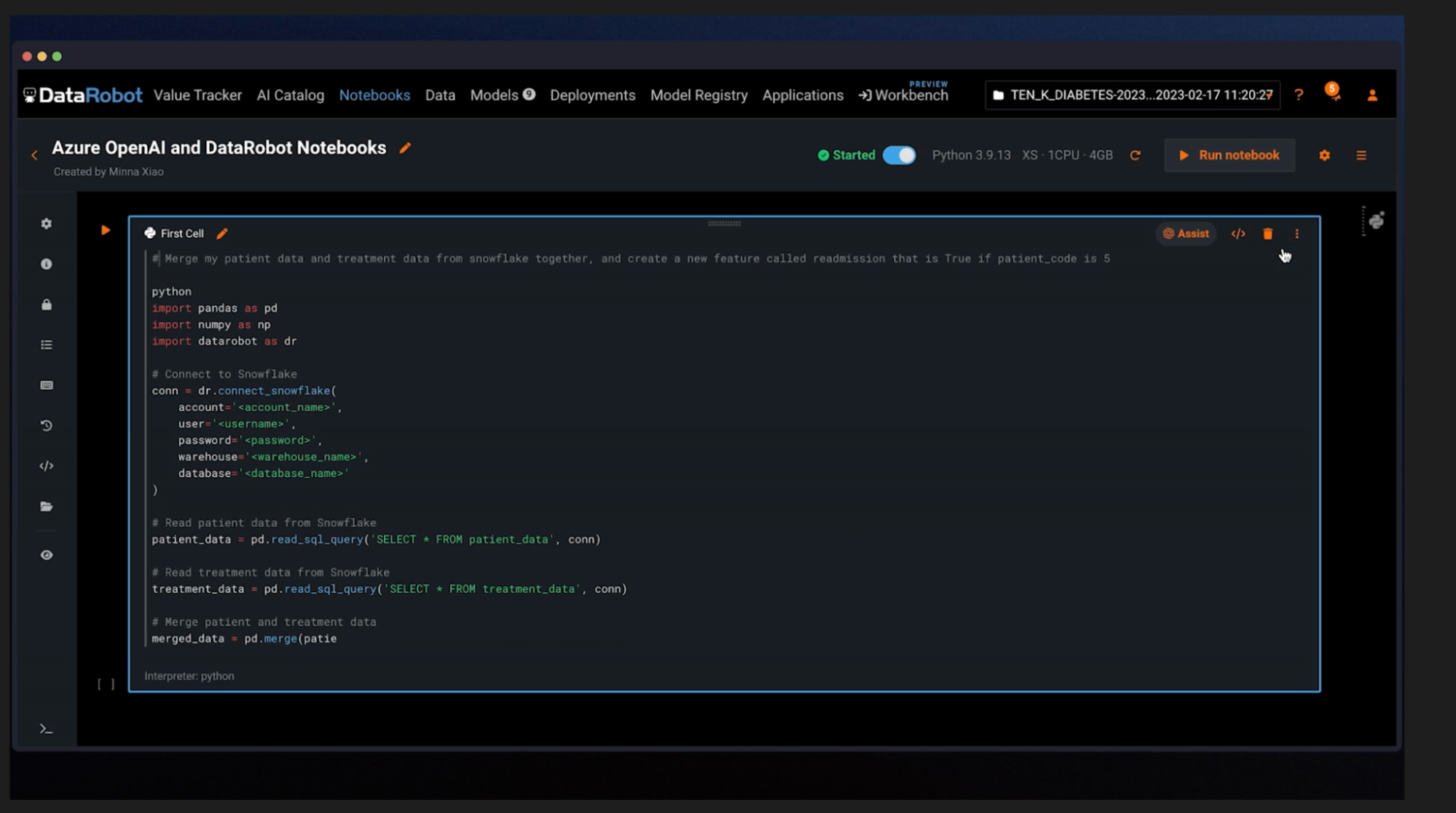
Task: Click the Run notebook button
Action: coord(1229,155)
